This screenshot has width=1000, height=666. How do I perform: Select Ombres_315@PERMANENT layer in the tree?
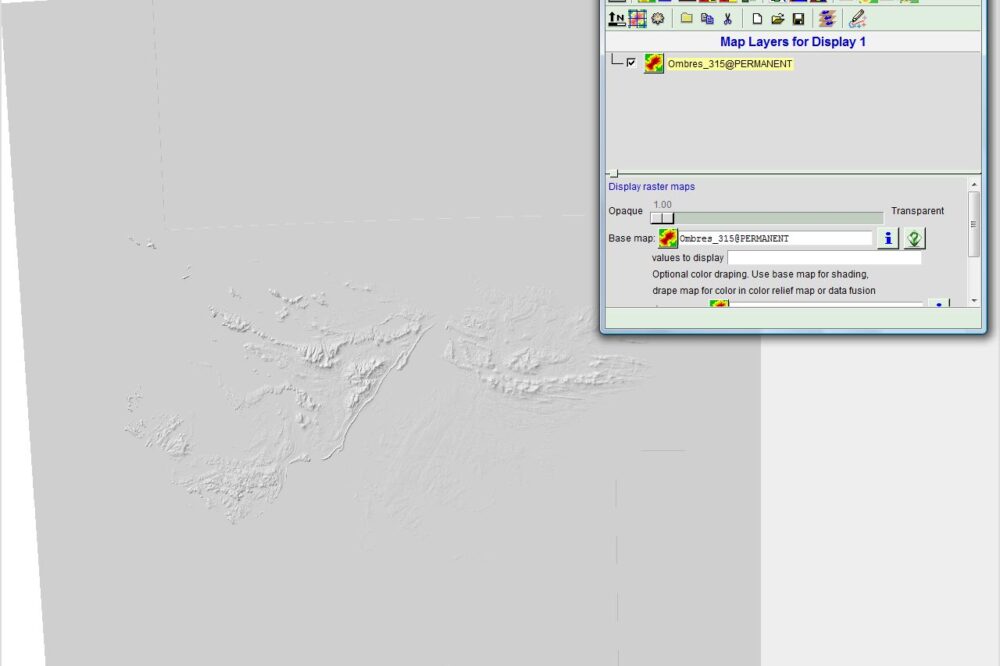click(x=730, y=64)
